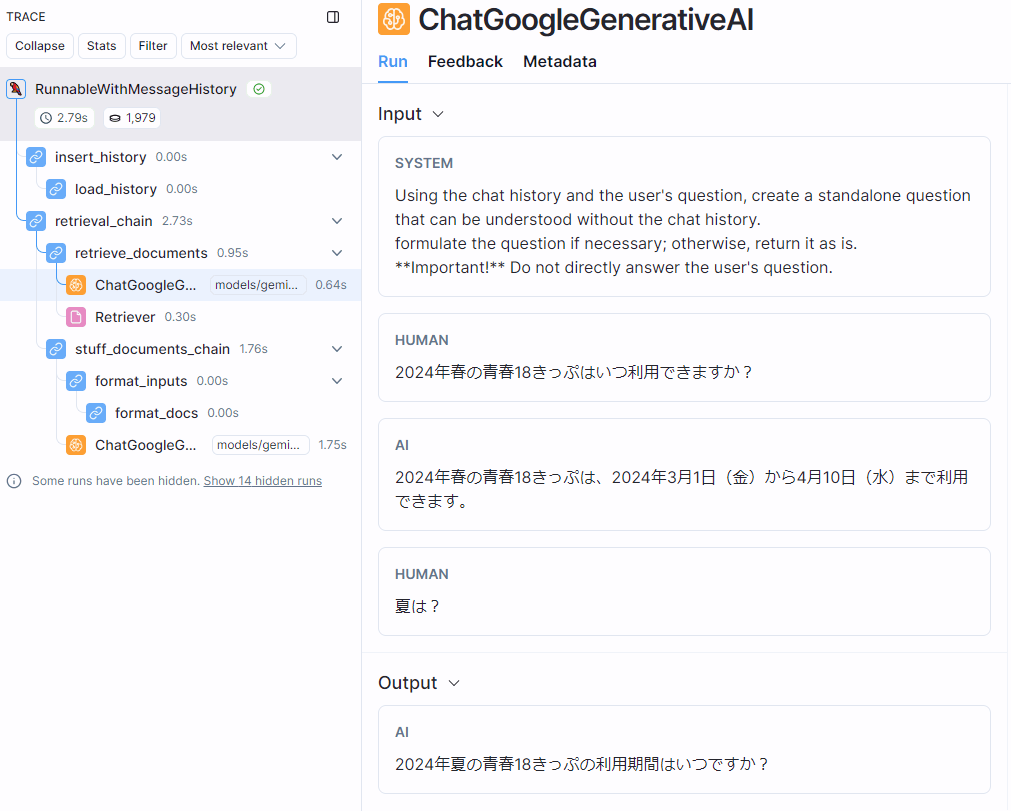
Task: Click the retrieval_chain chain icon
Action: tap(36, 220)
